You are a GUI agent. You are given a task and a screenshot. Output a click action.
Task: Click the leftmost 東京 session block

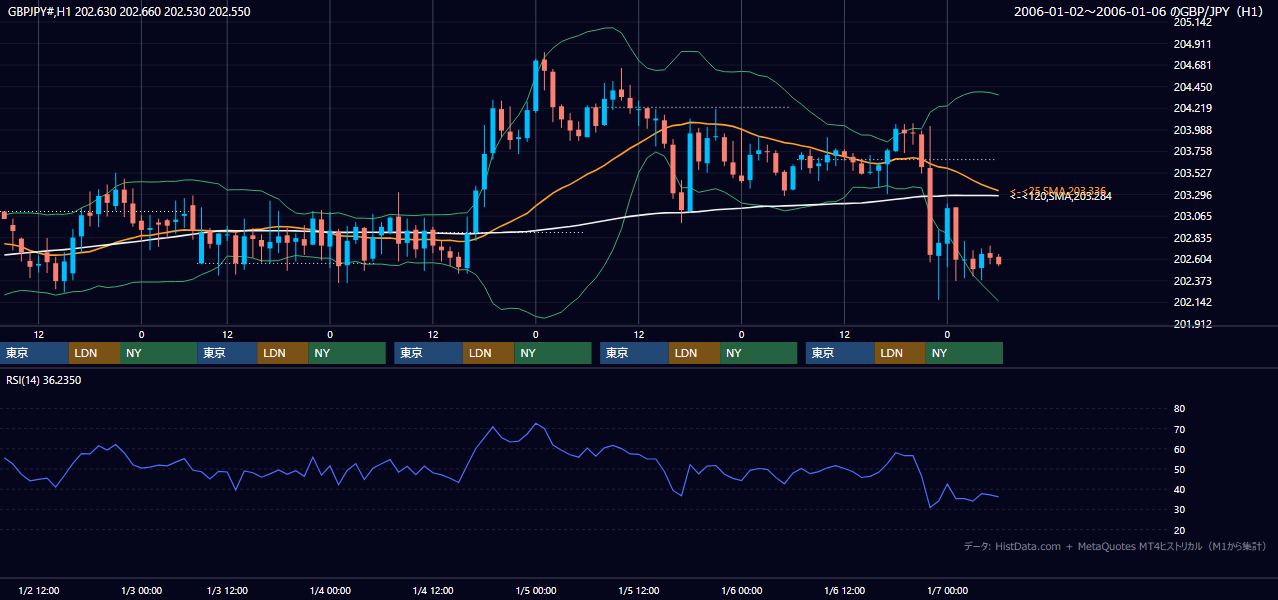point(35,353)
